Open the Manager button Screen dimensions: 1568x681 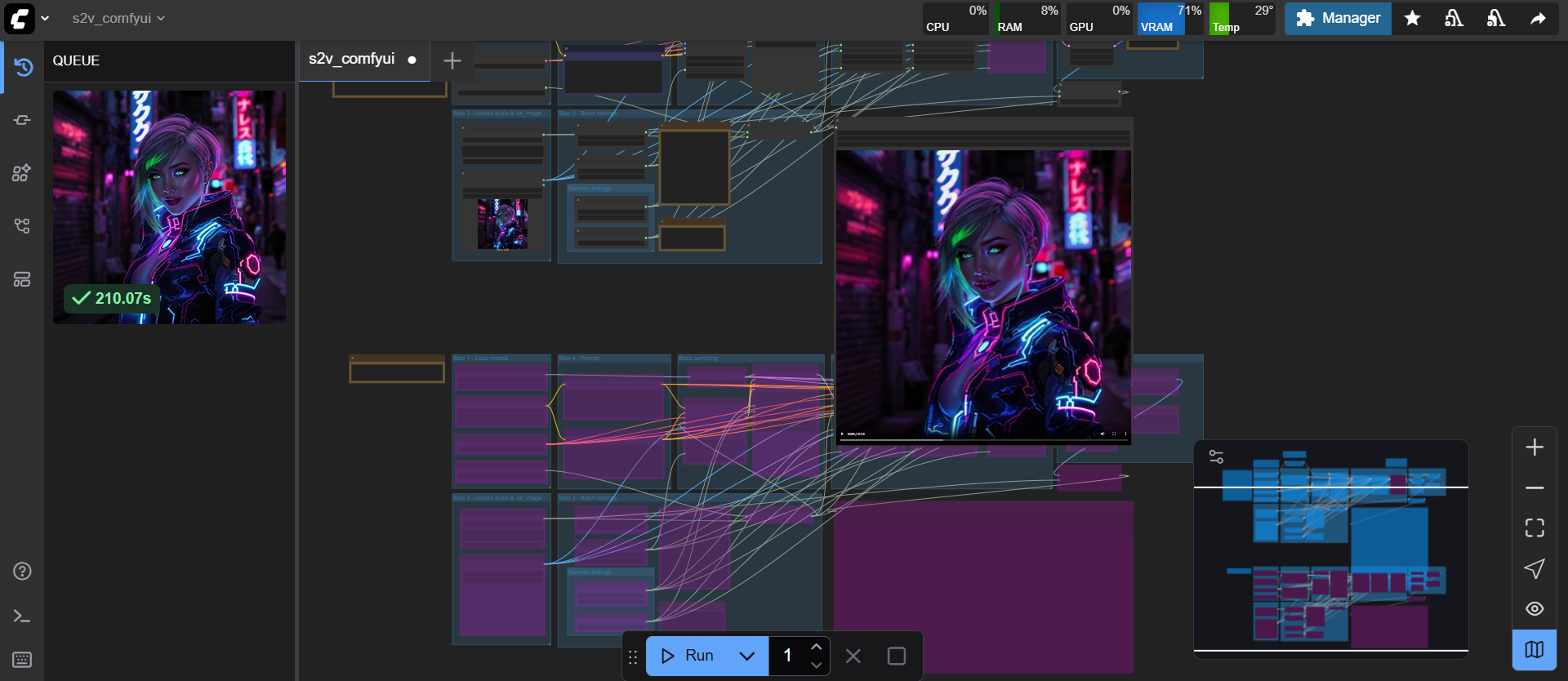[x=1338, y=18]
